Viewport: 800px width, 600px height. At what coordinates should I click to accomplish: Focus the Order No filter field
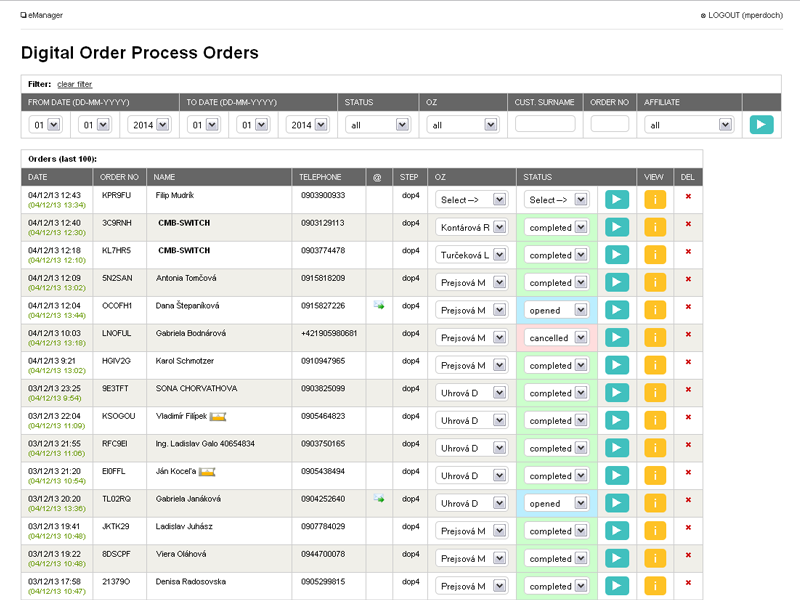610,124
